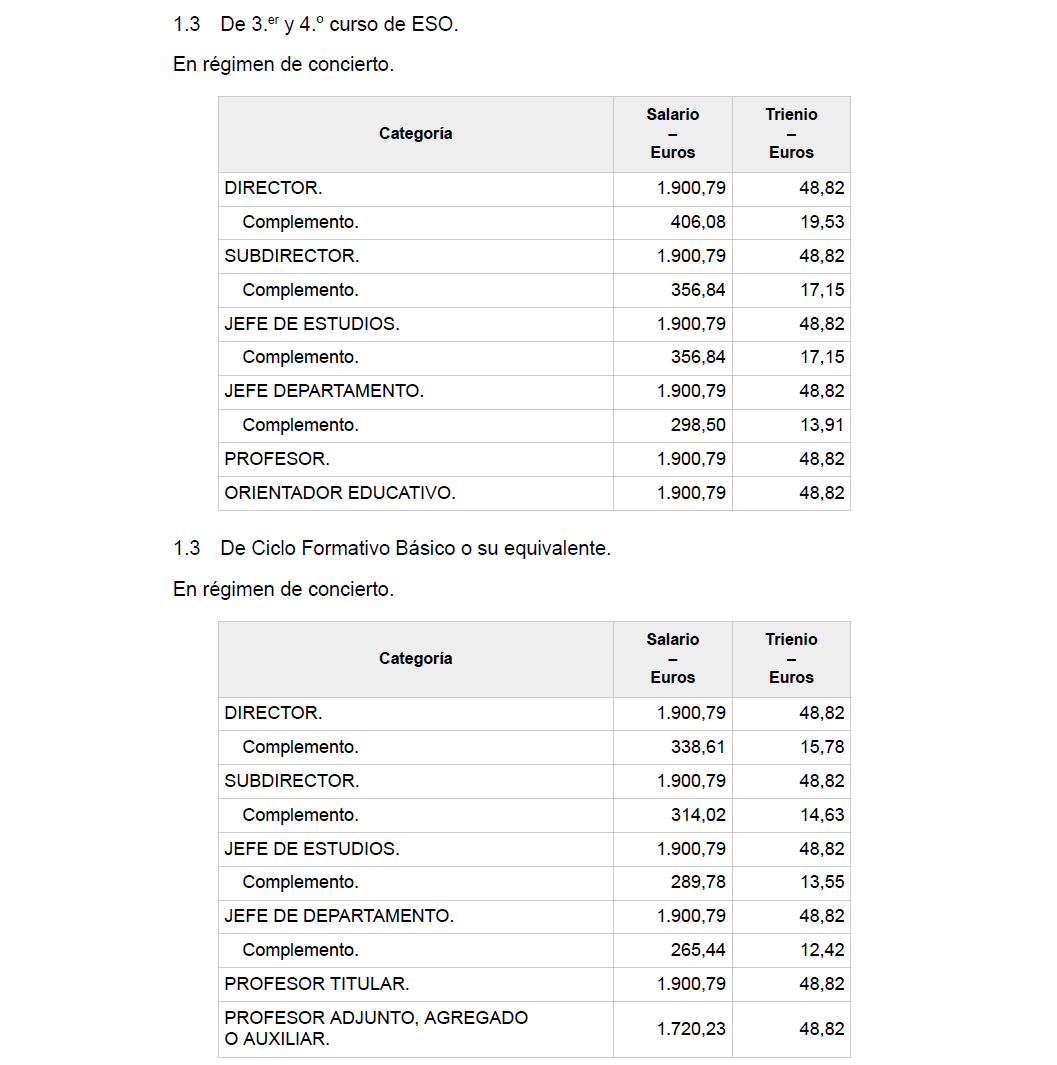Select the 12,42 trienio value
1057x1065 pixels.
click(x=821, y=950)
